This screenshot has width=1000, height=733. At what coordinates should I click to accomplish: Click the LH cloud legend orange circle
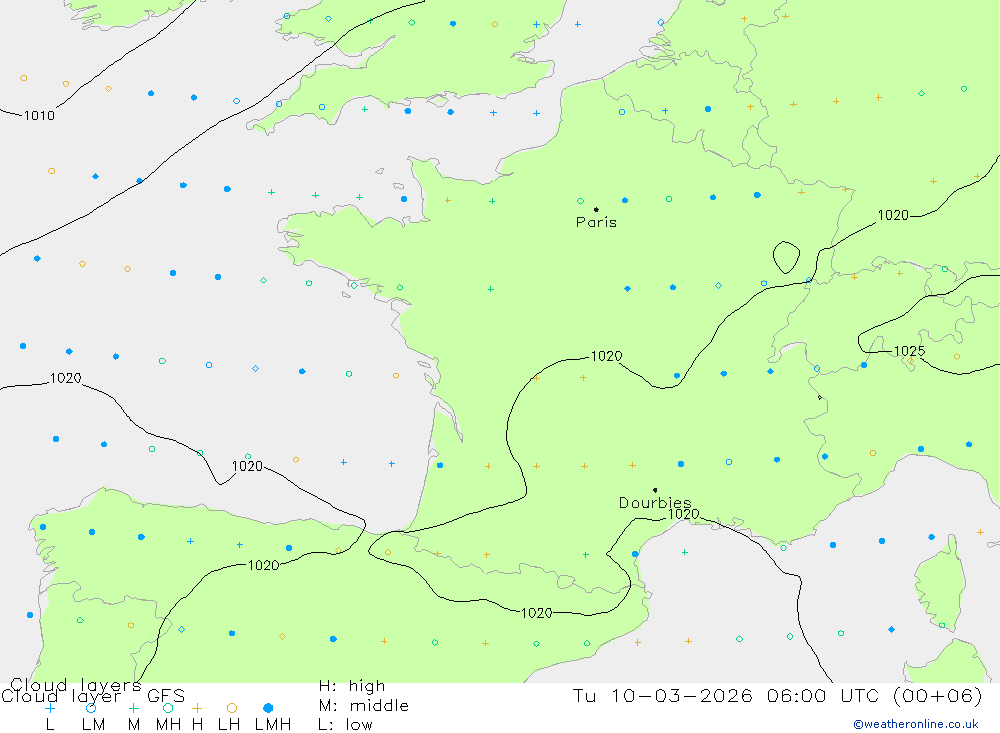(x=232, y=708)
